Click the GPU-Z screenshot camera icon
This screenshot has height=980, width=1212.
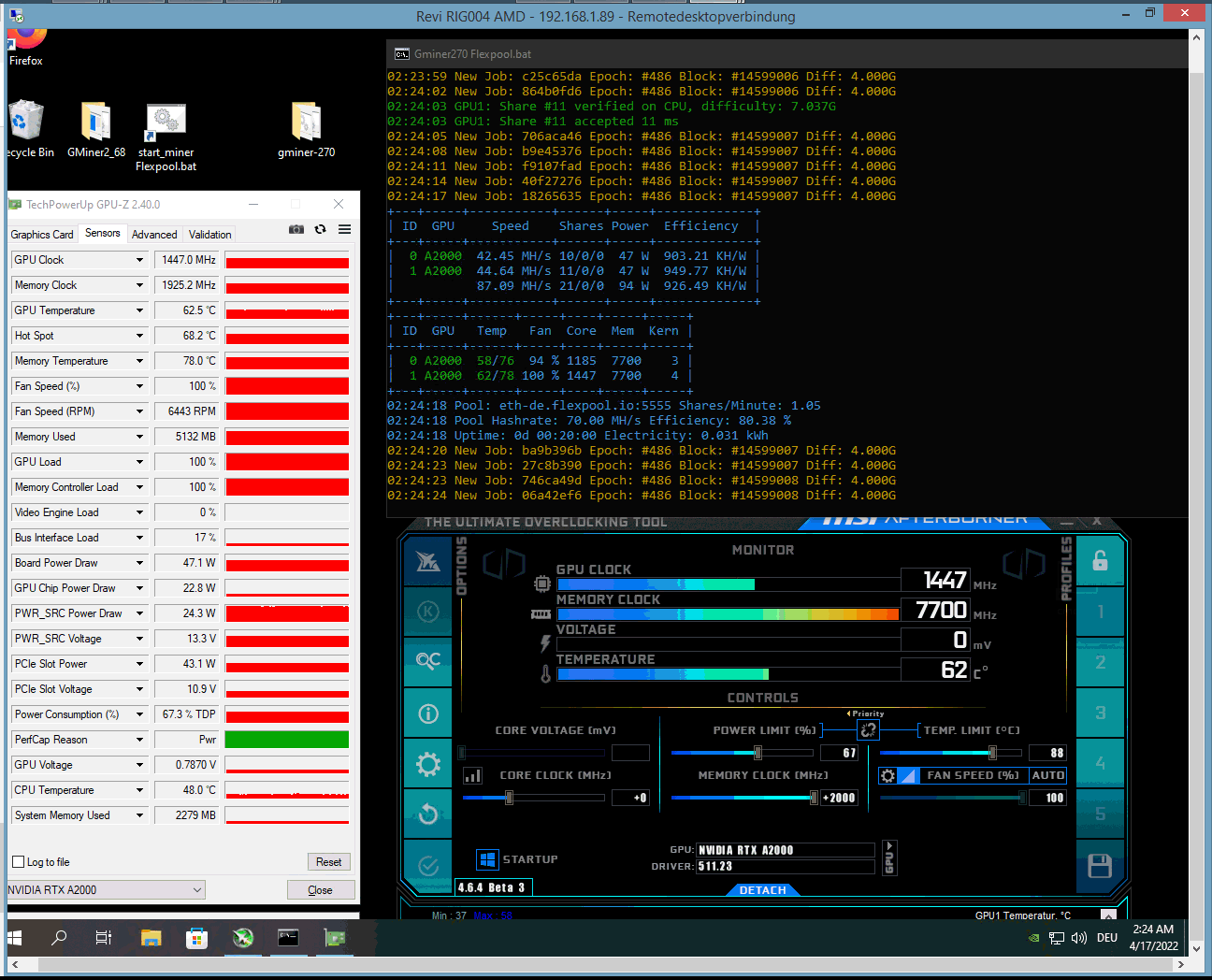click(296, 229)
